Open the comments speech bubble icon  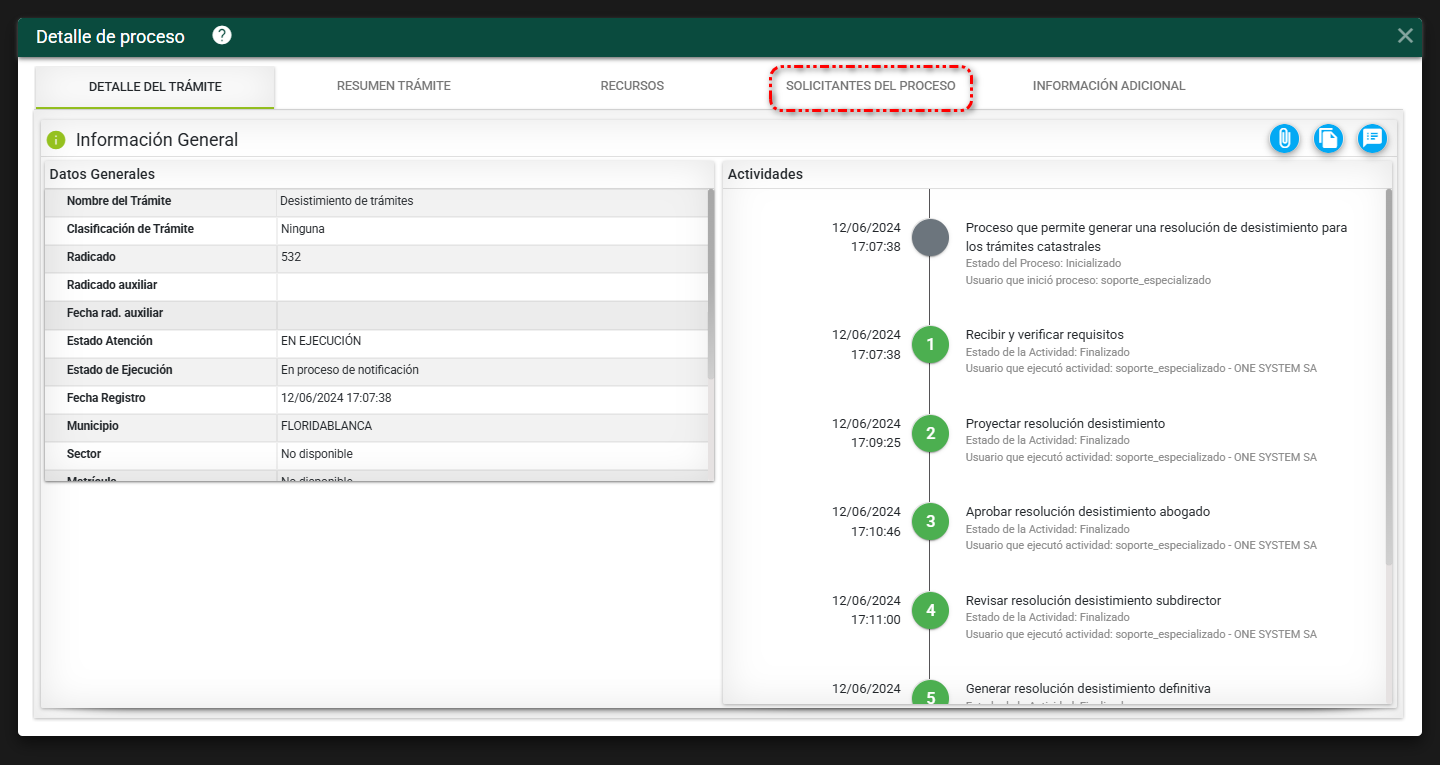tap(1372, 139)
